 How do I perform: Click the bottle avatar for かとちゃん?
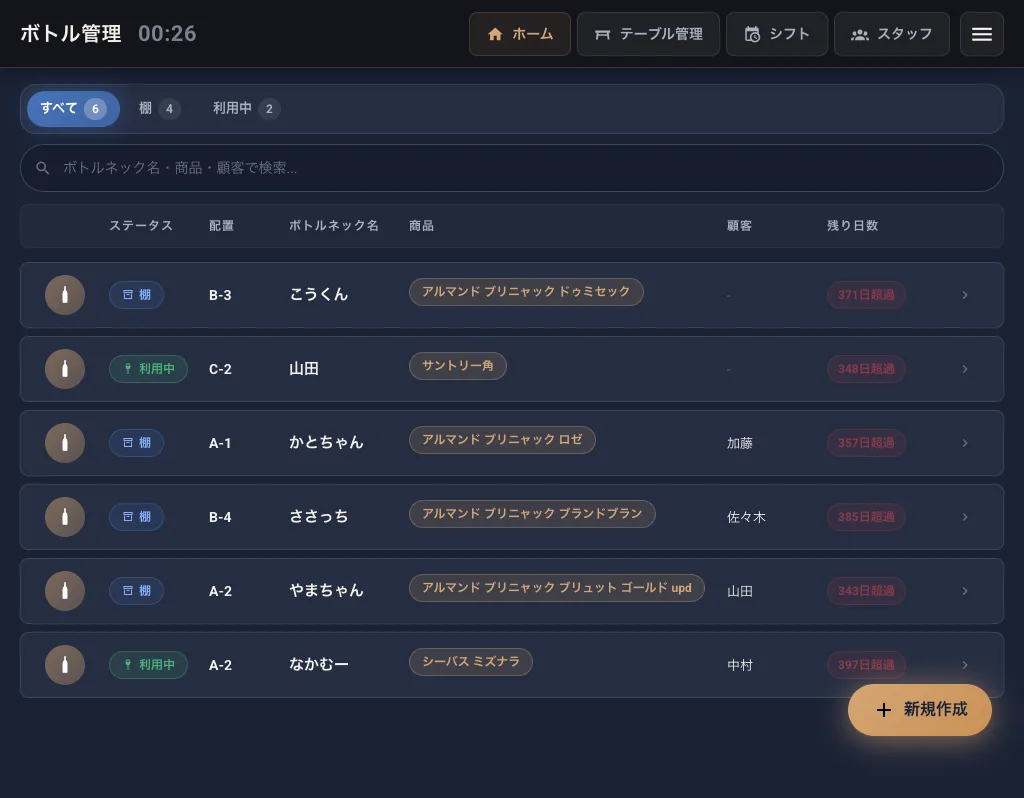tap(65, 443)
